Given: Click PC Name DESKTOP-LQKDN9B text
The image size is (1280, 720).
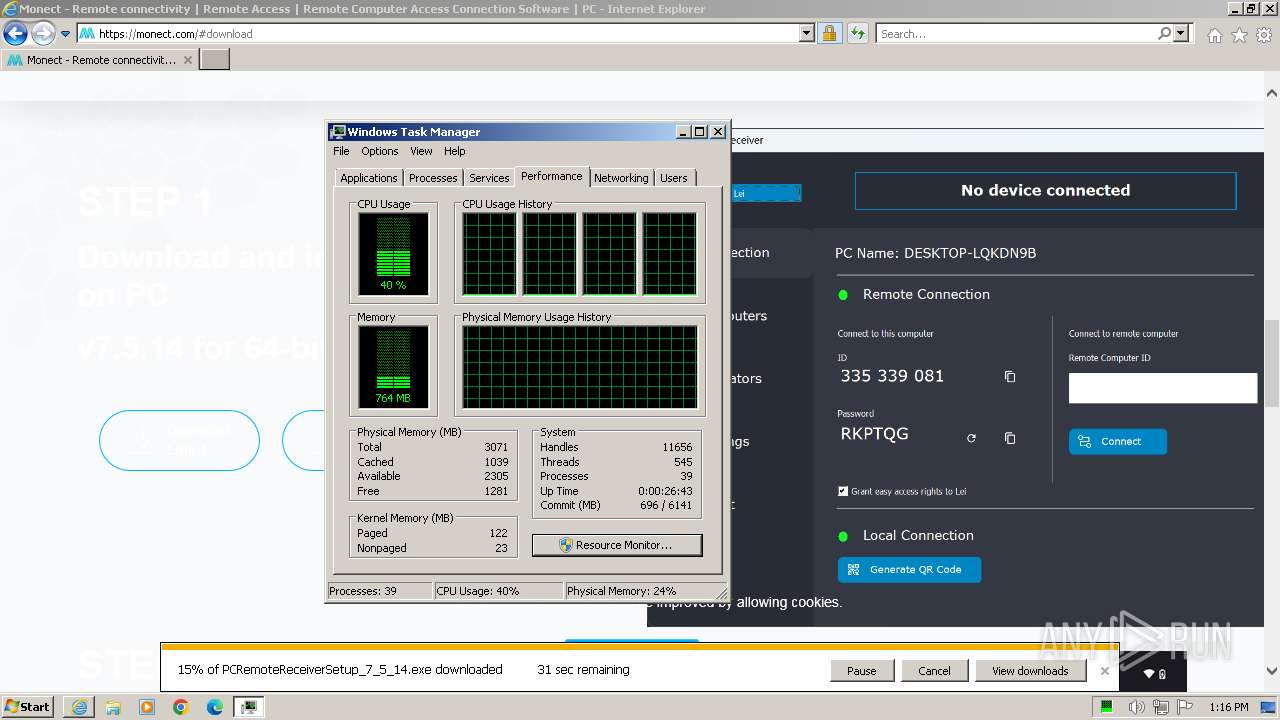Looking at the screenshot, I should coord(935,253).
